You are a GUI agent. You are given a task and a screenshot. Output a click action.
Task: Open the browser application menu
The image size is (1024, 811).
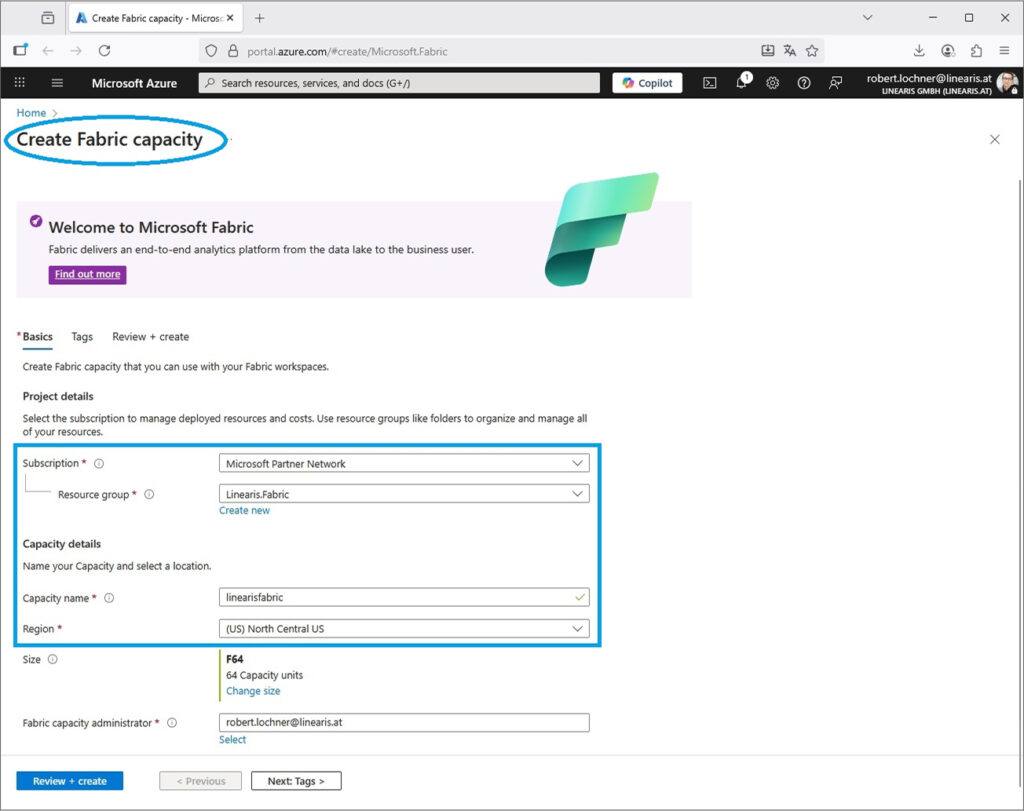click(x=1004, y=51)
